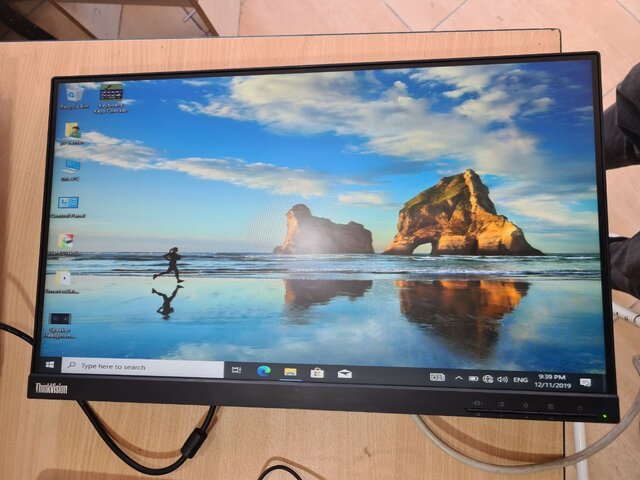Open Task View from the taskbar

click(x=238, y=370)
